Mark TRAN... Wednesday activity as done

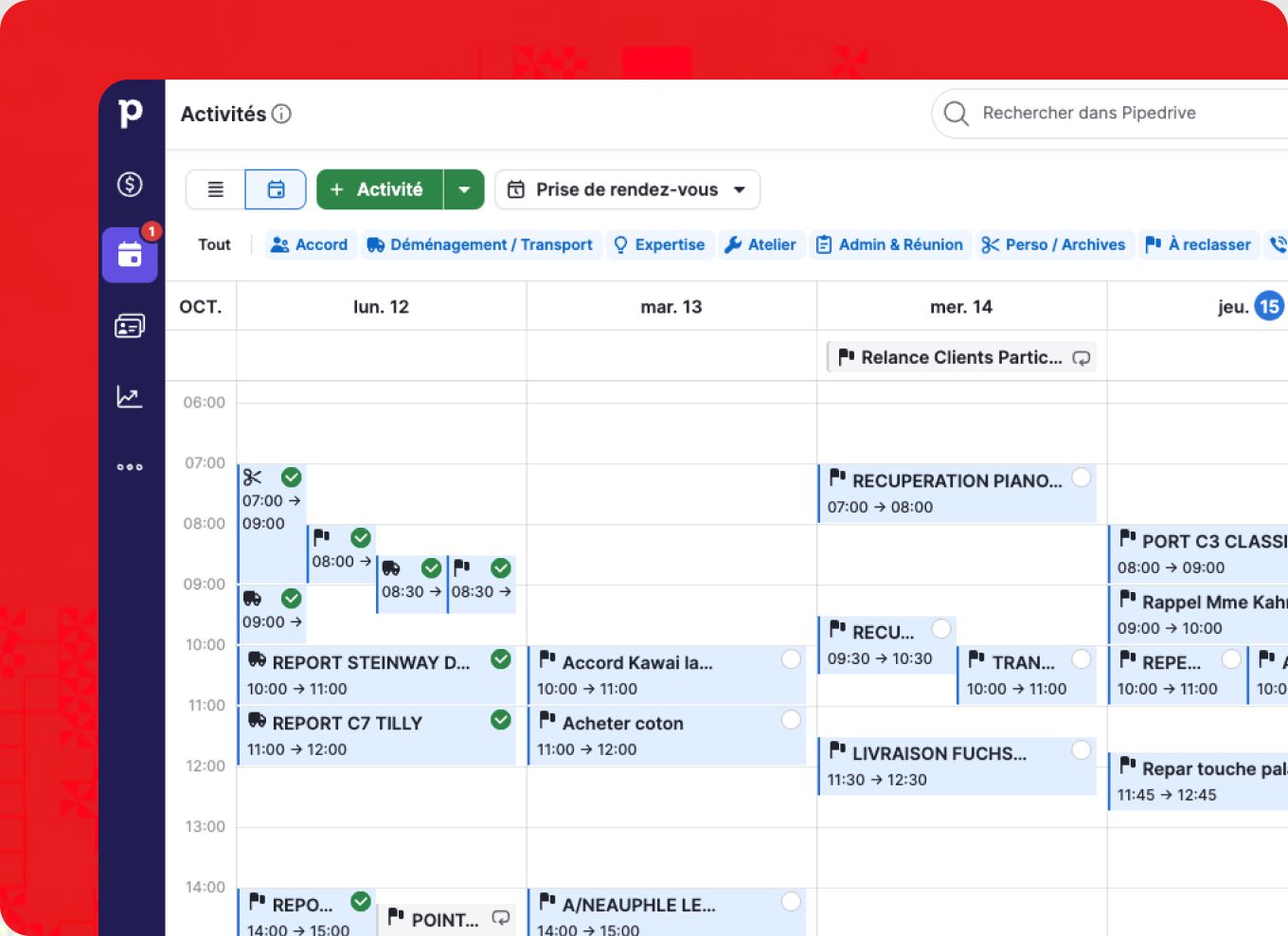coord(1081,659)
